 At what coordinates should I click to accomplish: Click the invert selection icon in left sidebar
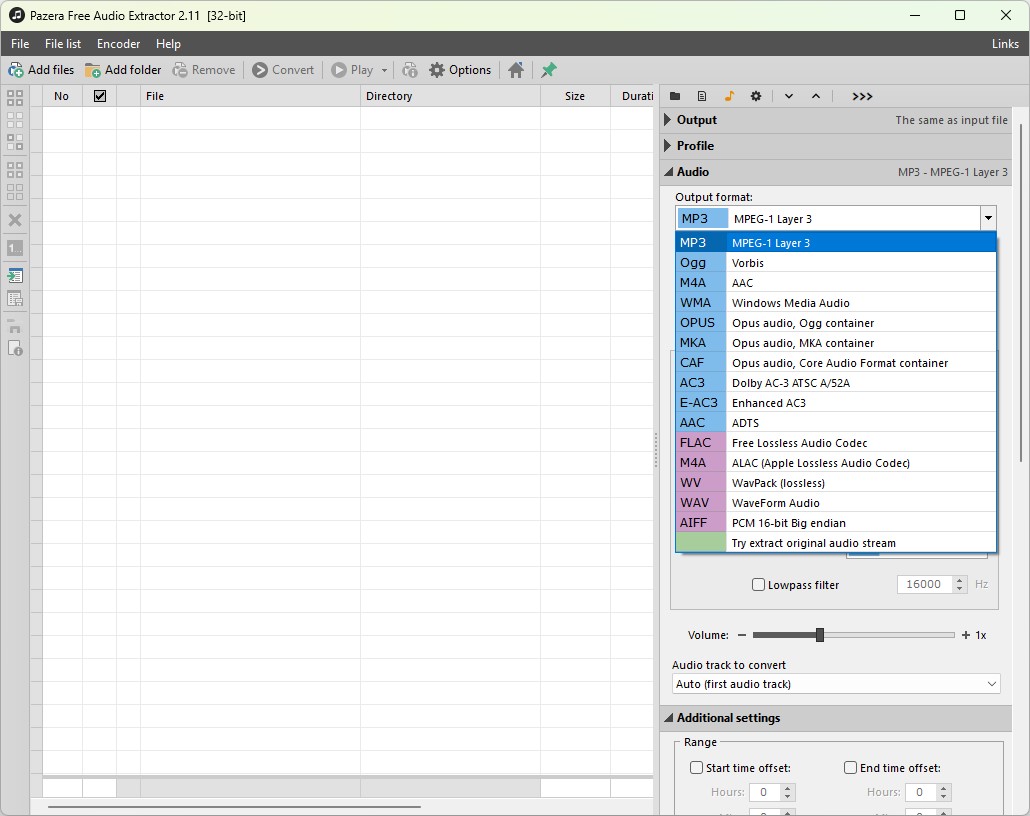tap(14, 142)
